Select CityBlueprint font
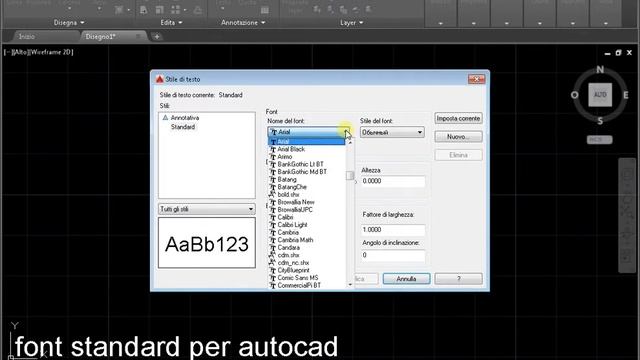Image resolution: width=640 pixels, height=360 pixels. [293, 270]
